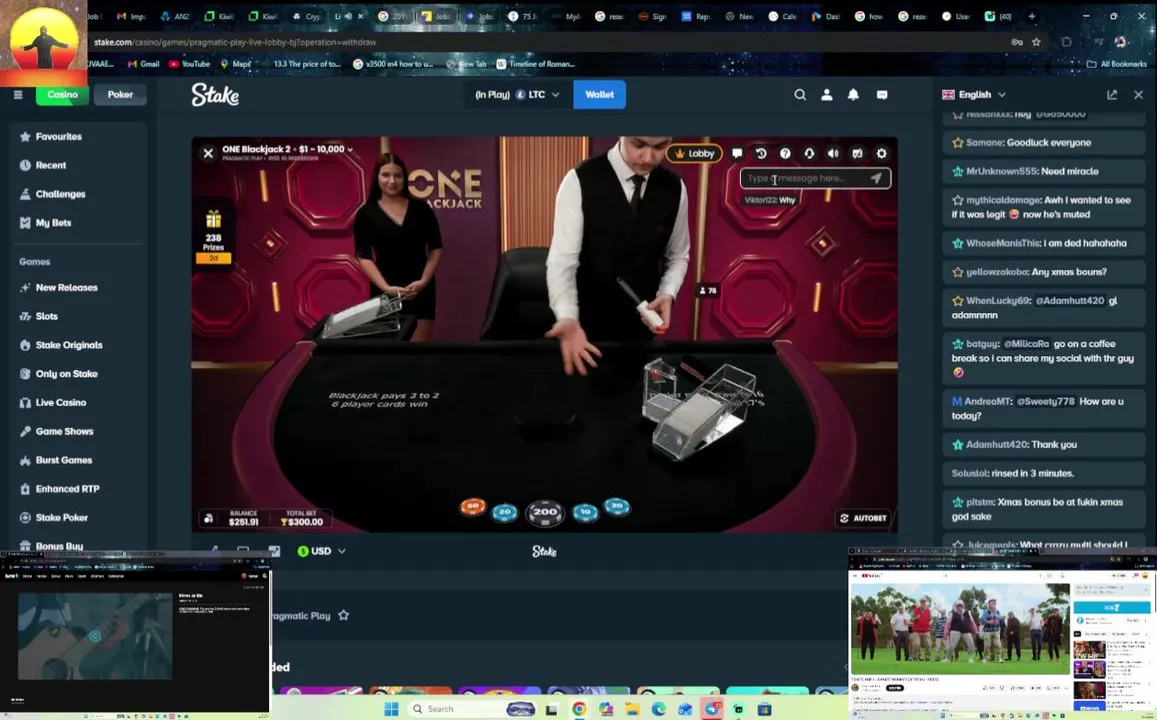Open the chat bubble icon in Stake header
Viewport: 1157px width, 720px height.
pyautogui.click(x=882, y=94)
